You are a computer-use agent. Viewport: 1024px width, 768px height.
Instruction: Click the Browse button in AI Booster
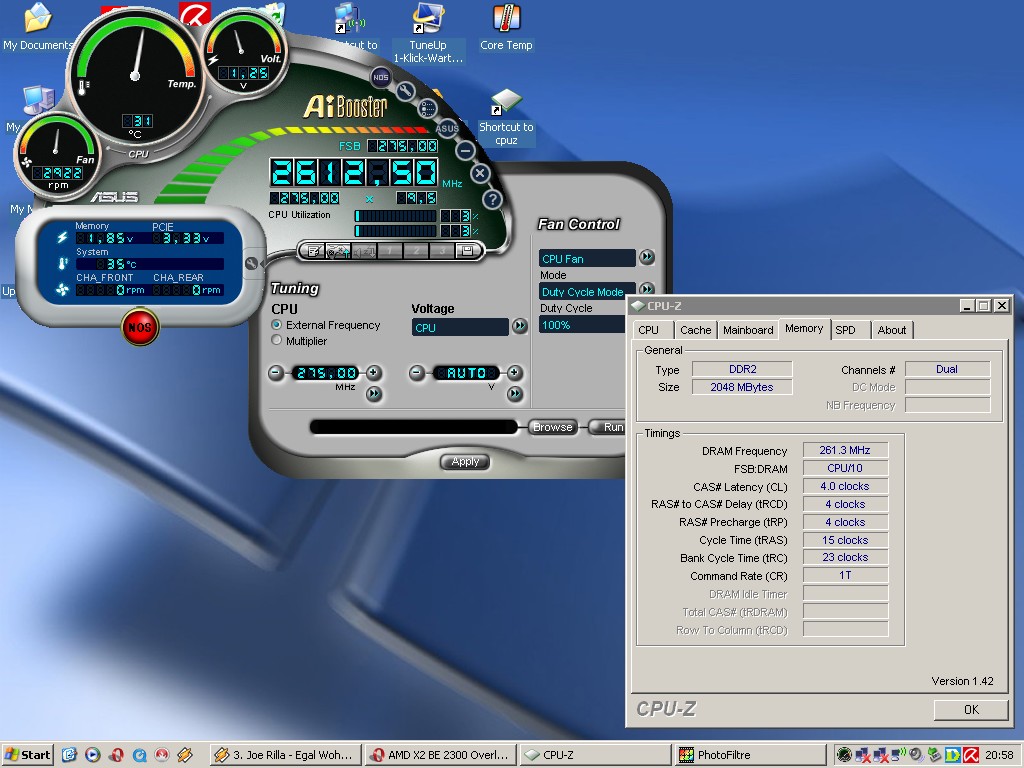552,427
